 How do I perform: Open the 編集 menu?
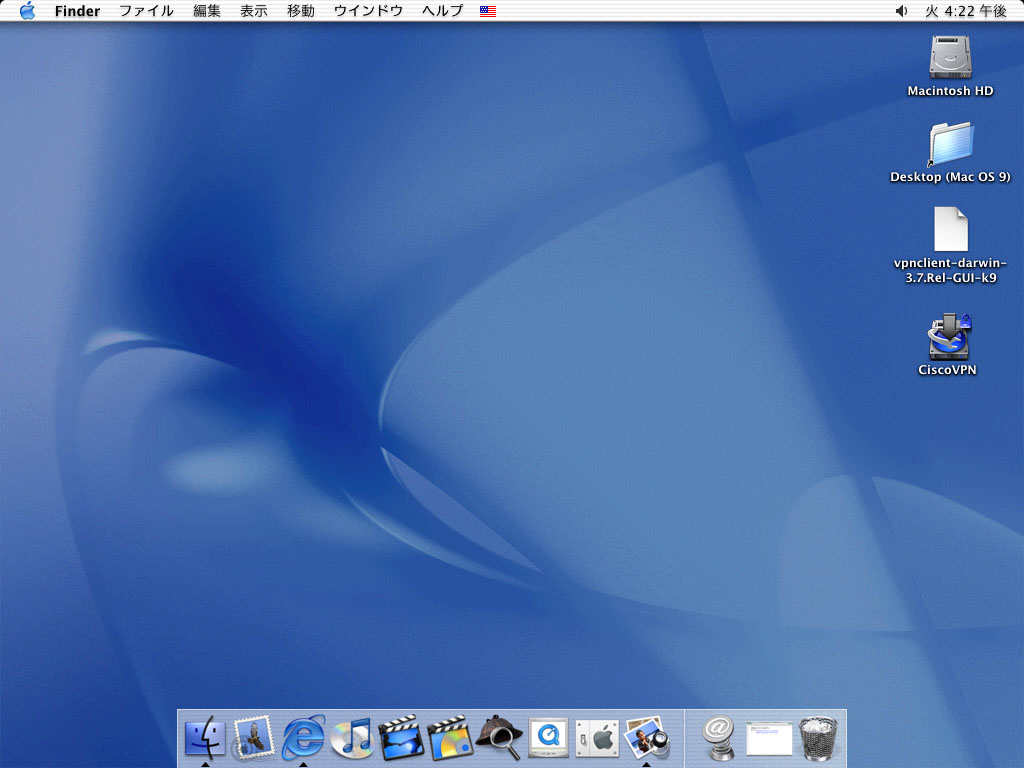pos(207,11)
